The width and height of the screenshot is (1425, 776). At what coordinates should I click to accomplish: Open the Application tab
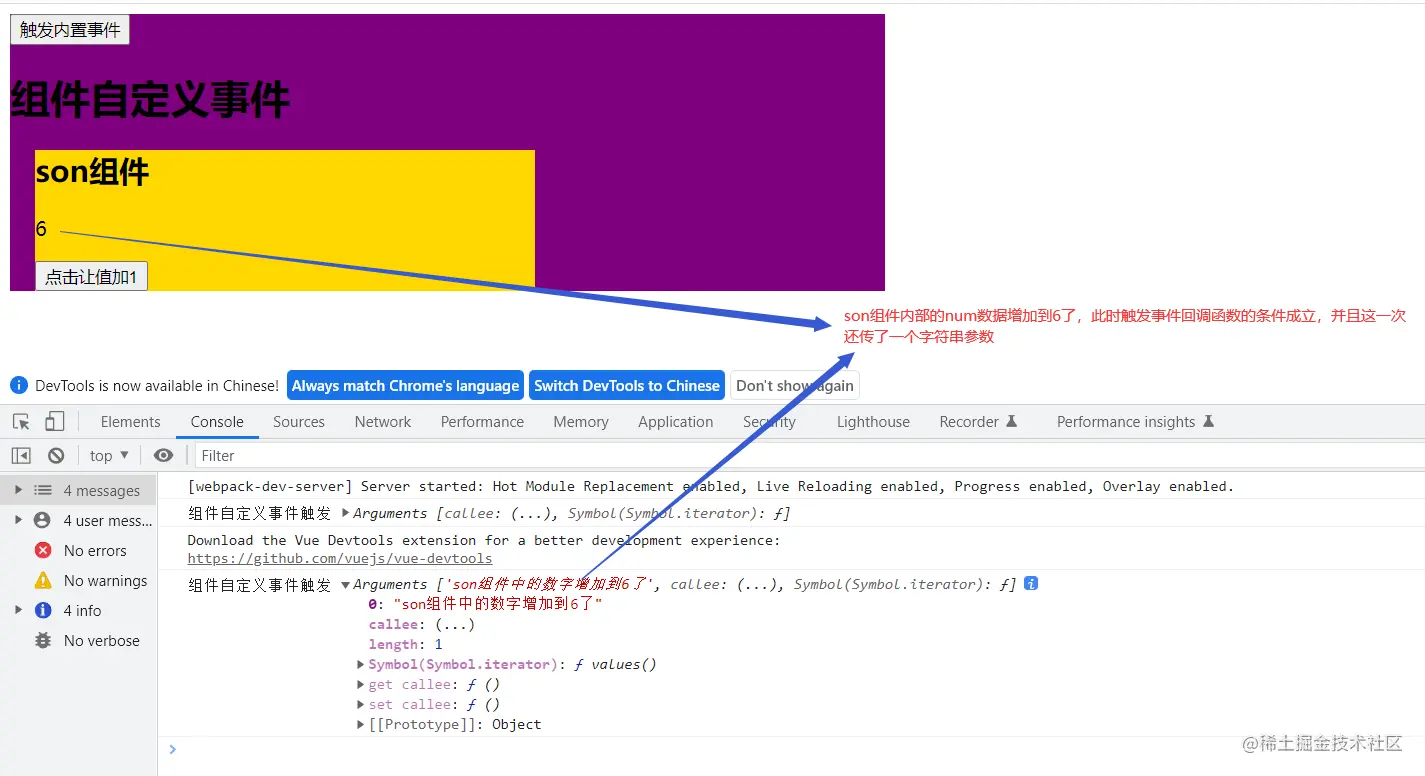click(676, 422)
